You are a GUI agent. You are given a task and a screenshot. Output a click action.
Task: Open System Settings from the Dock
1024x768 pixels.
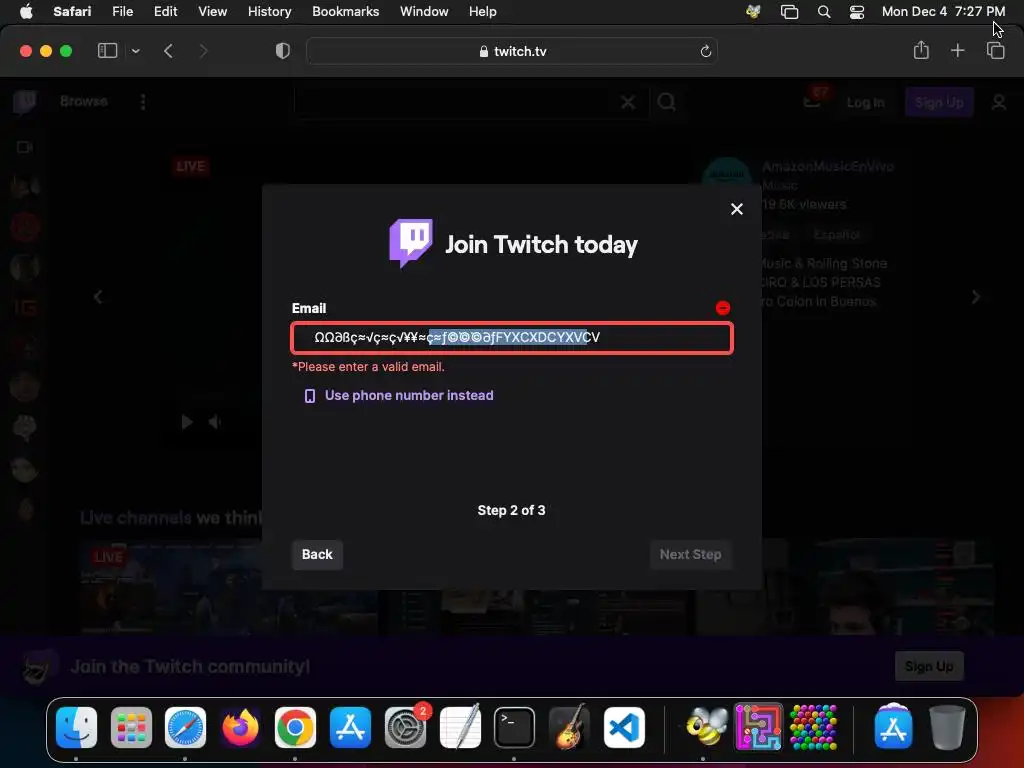click(x=405, y=727)
